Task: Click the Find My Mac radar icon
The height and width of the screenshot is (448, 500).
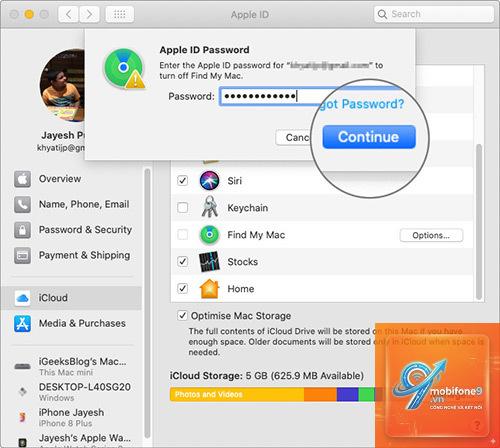Action: click(209, 235)
